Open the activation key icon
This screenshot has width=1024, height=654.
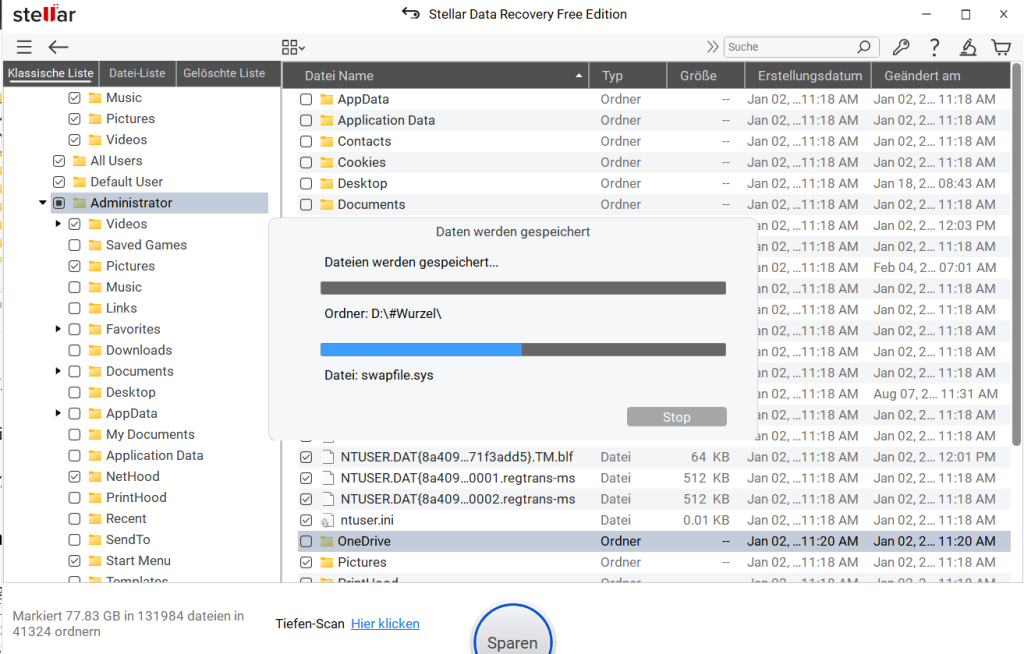900,47
